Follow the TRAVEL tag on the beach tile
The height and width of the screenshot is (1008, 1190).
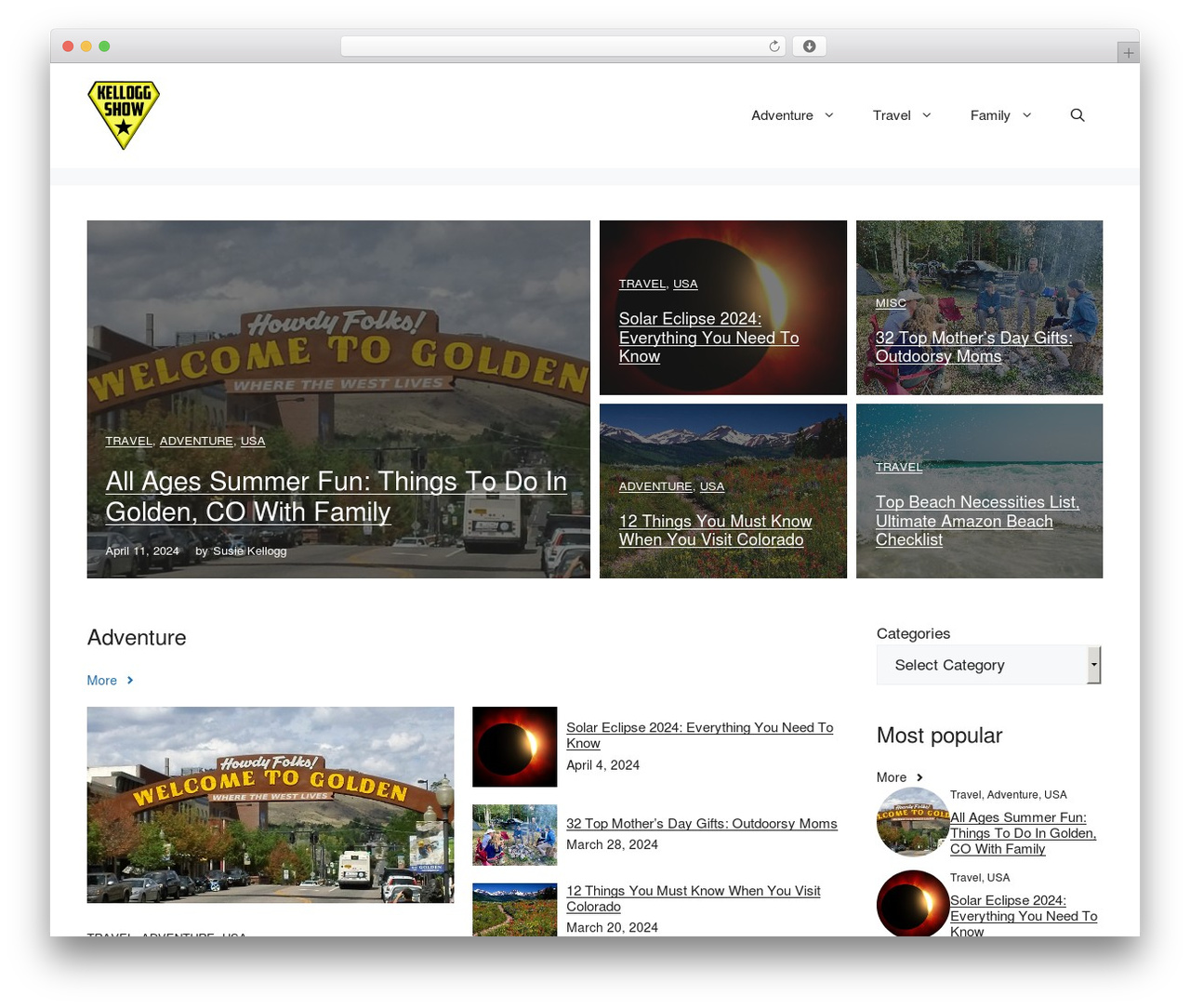(x=899, y=467)
